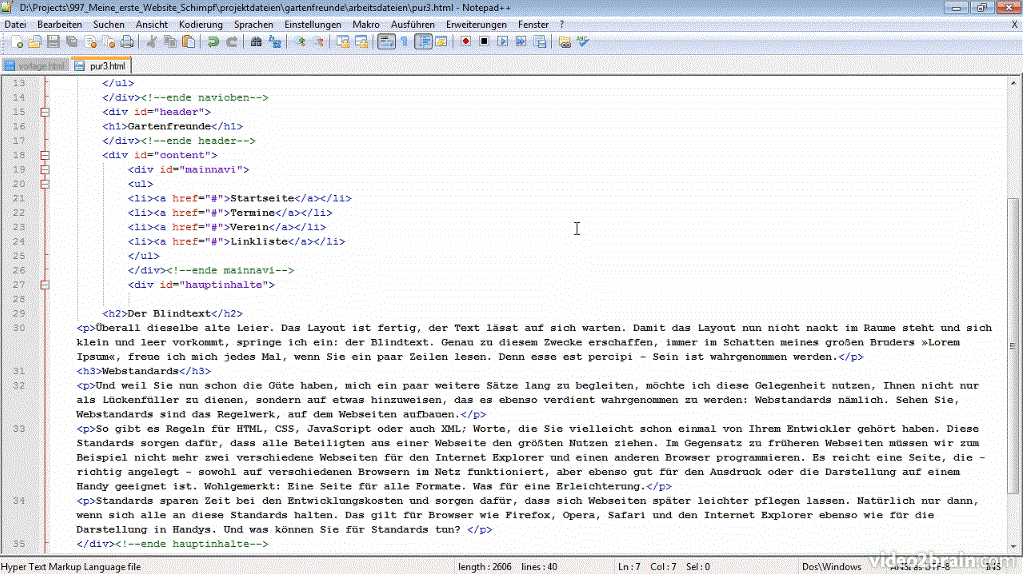The width and height of the screenshot is (1023, 574).
Task: Undo the last edit with toolbar icon
Action: 213,42
